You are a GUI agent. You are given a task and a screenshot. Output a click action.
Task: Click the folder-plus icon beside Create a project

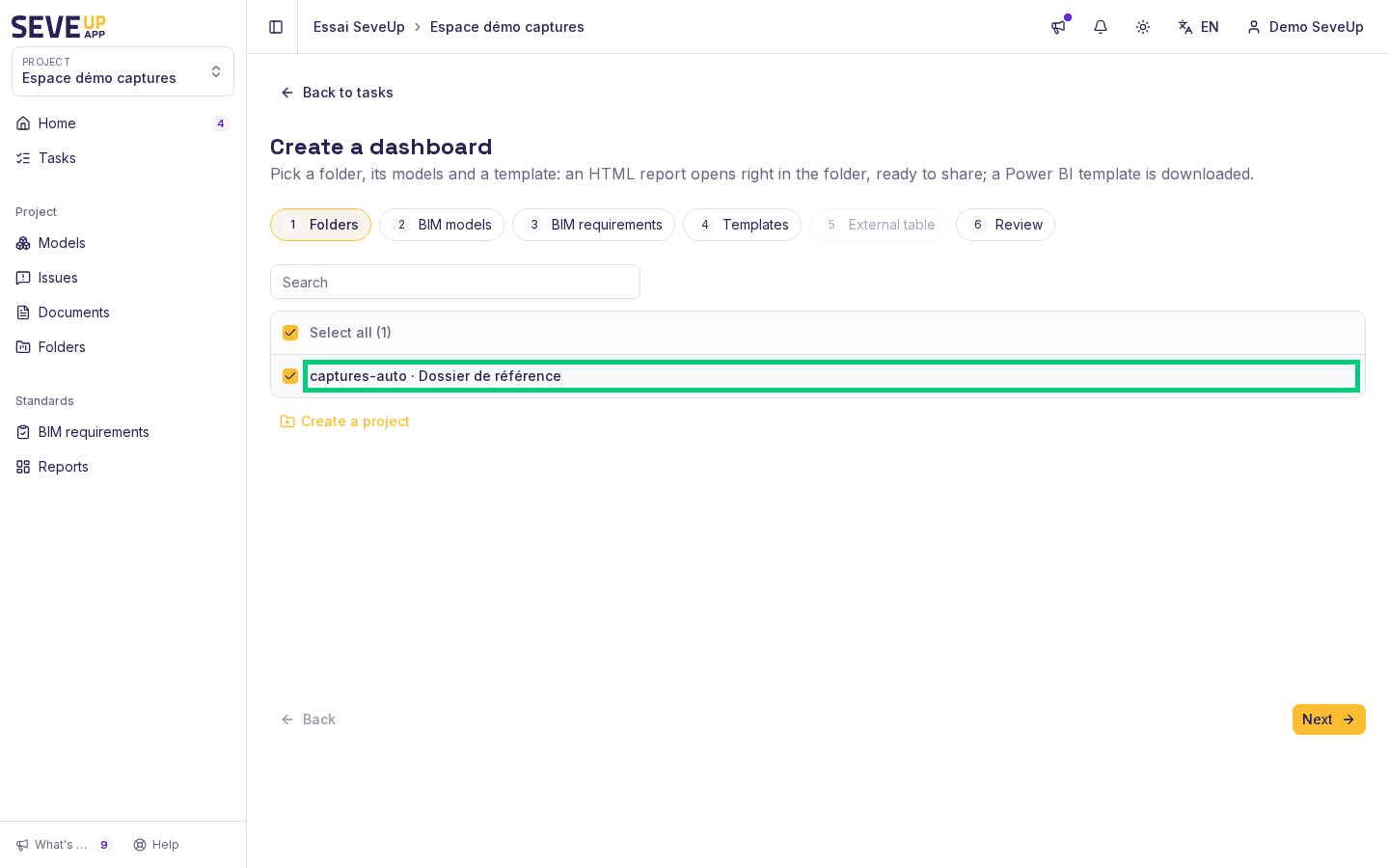pos(287,421)
